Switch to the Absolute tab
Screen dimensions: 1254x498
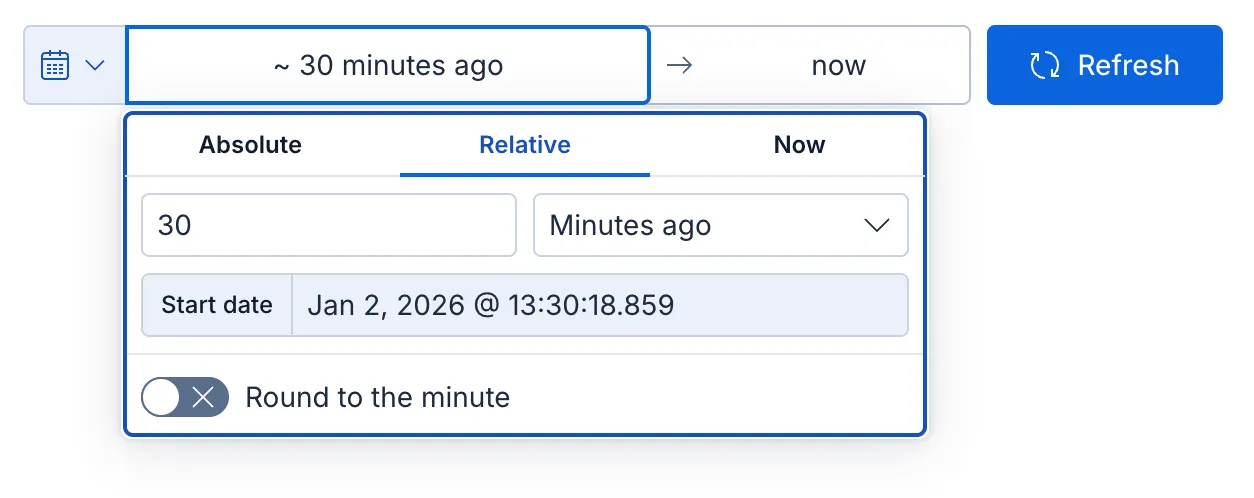coord(250,145)
